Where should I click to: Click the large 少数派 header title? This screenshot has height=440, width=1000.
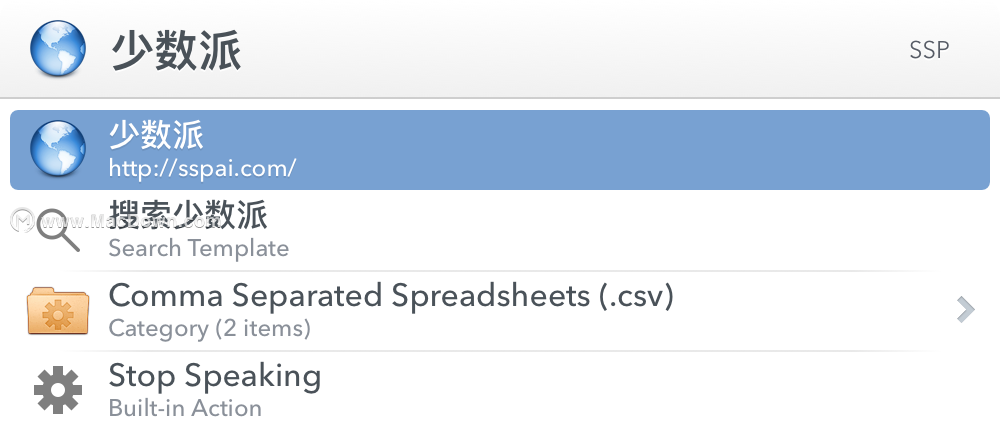(x=177, y=51)
